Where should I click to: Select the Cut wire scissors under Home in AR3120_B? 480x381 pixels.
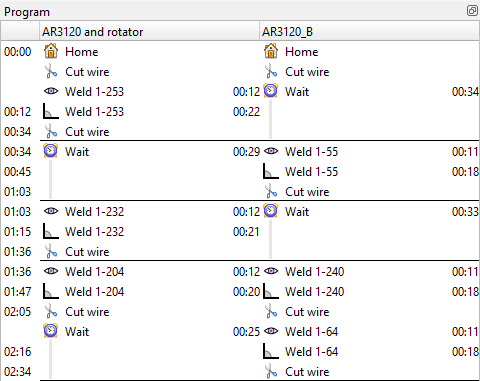click(x=271, y=71)
